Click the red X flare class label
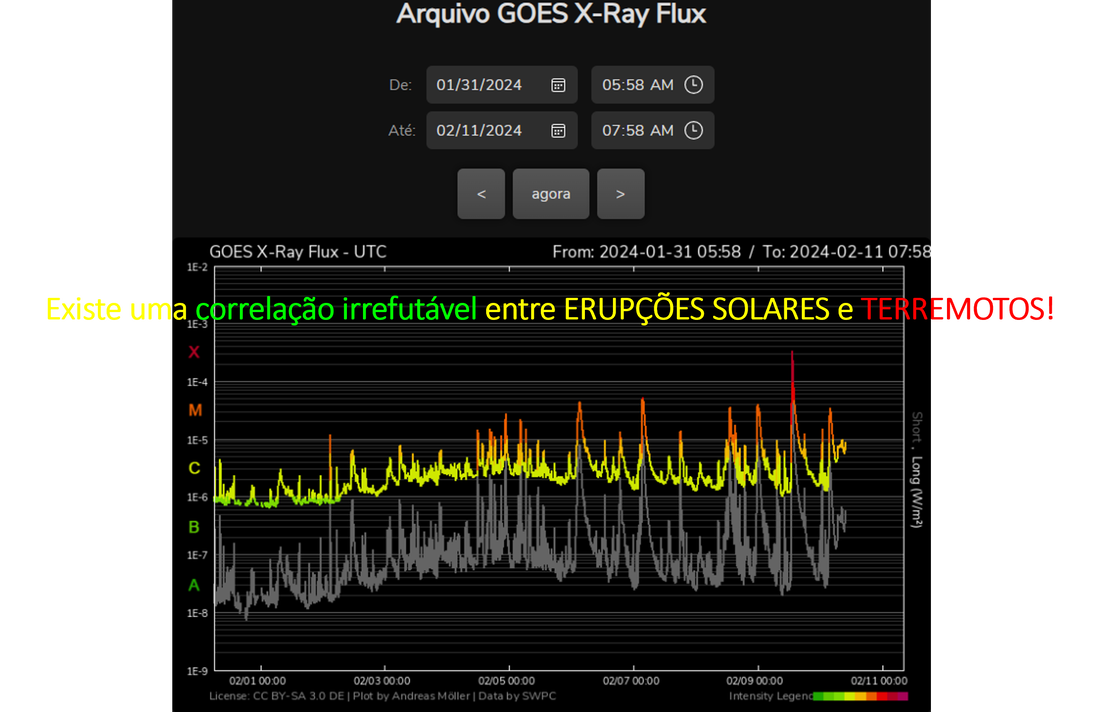1100x712 pixels. 194,352
